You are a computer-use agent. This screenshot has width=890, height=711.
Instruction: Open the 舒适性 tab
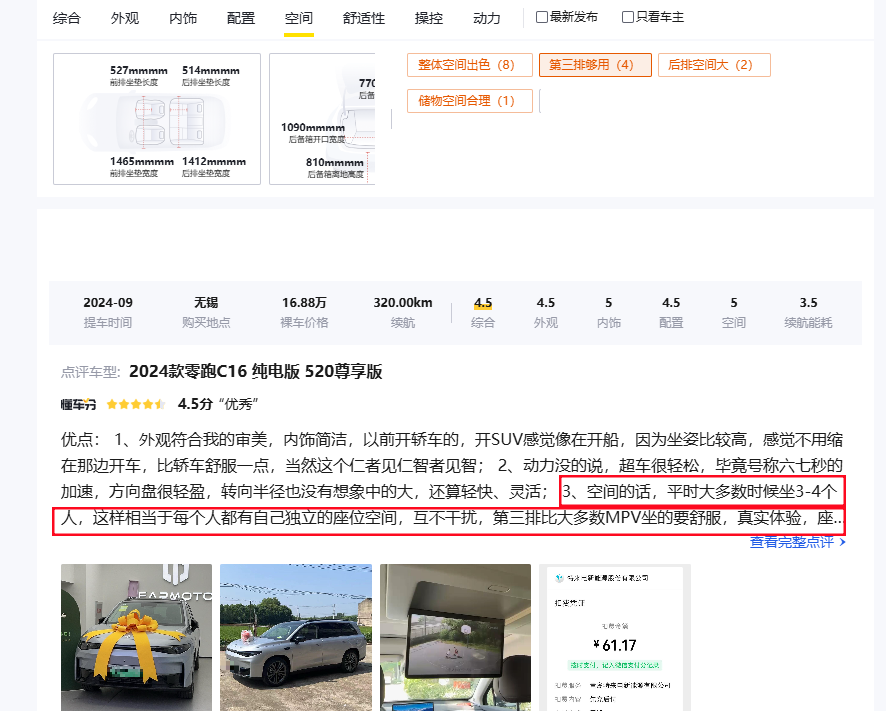[x=364, y=18]
